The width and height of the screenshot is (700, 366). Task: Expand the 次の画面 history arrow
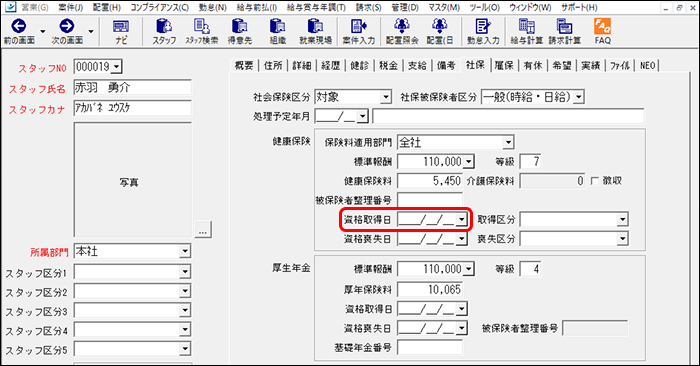[x=91, y=31]
